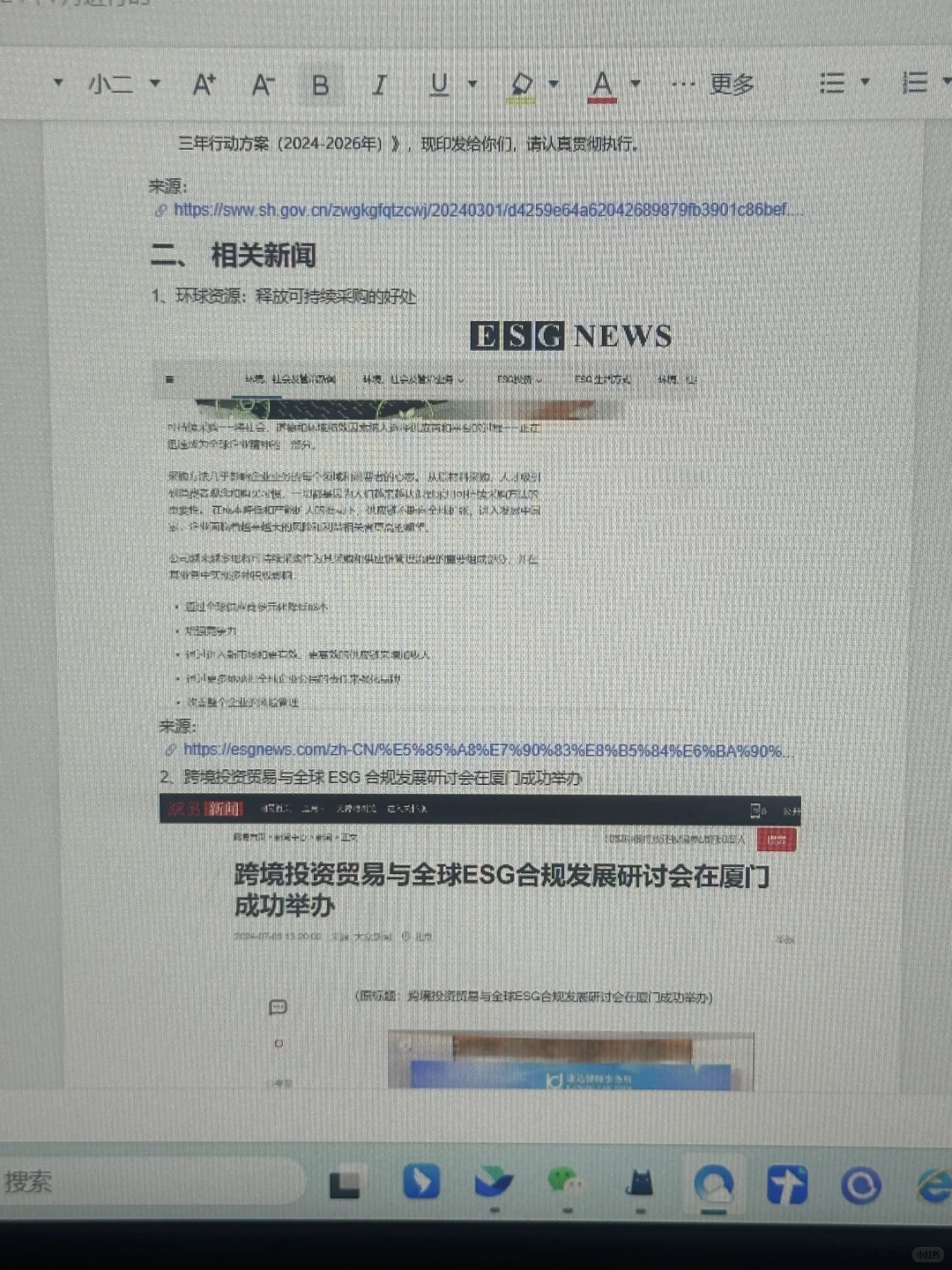This screenshot has height=1270, width=952.
Task: Select the highlight pen tool
Action: click(522, 85)
